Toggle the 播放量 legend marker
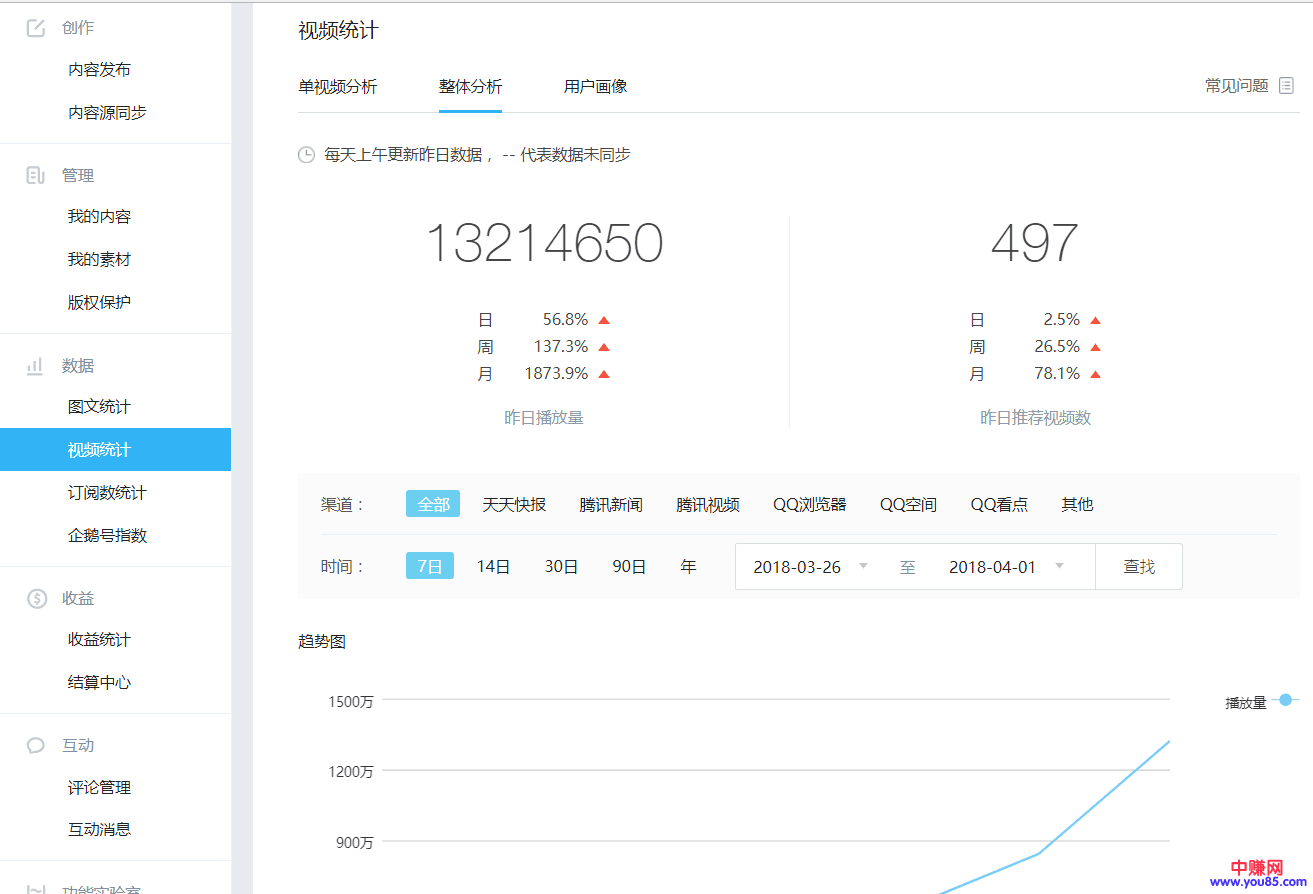This screenshot has height=894, width=1313. point(1285,701)
